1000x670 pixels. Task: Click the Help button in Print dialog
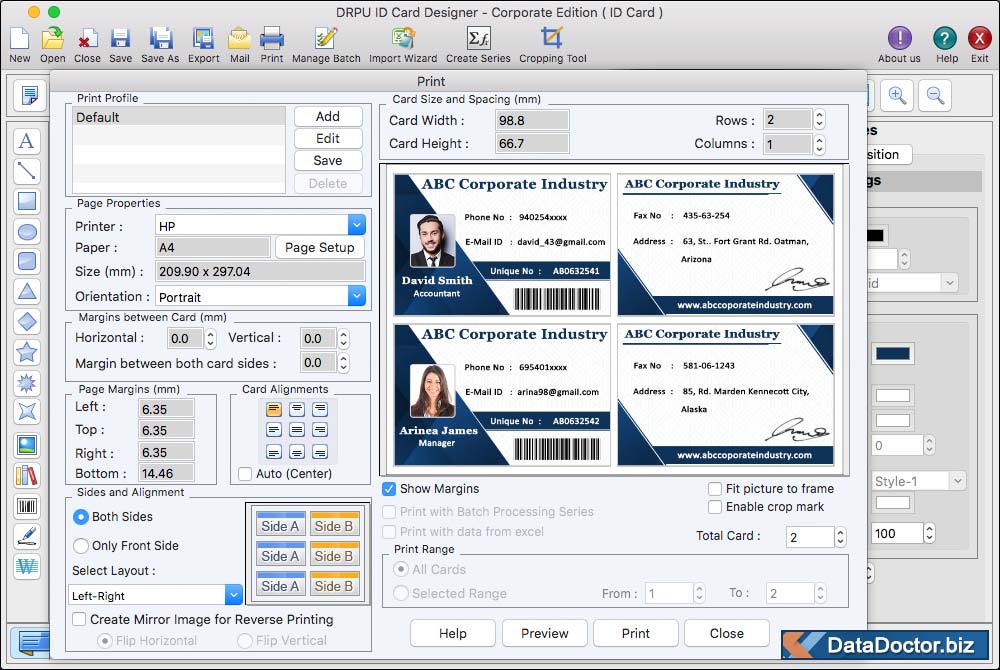[x=453, y=633]
